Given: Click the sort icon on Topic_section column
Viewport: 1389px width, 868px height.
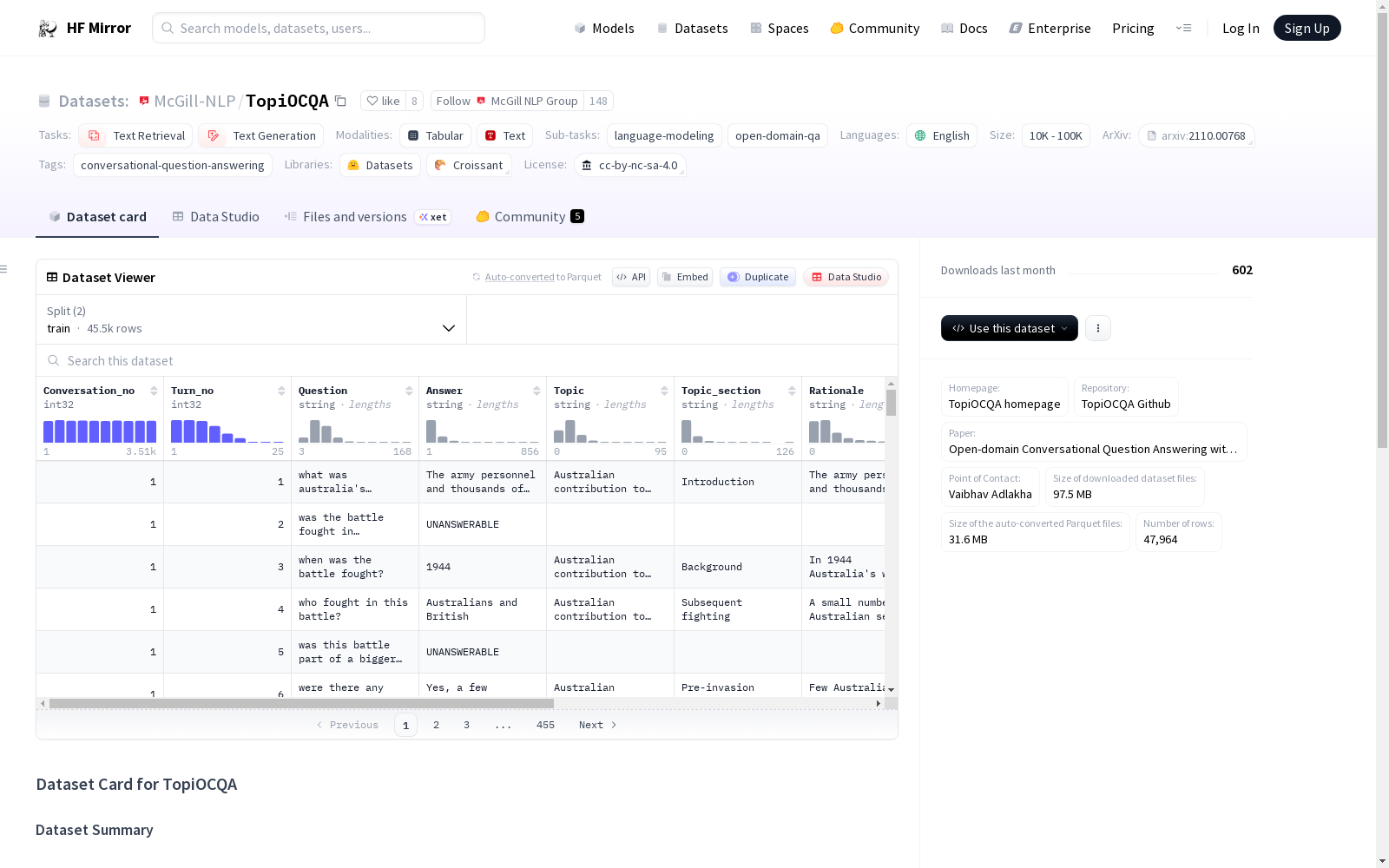Looking at the screenshot, I should click(x=792, y=391).
